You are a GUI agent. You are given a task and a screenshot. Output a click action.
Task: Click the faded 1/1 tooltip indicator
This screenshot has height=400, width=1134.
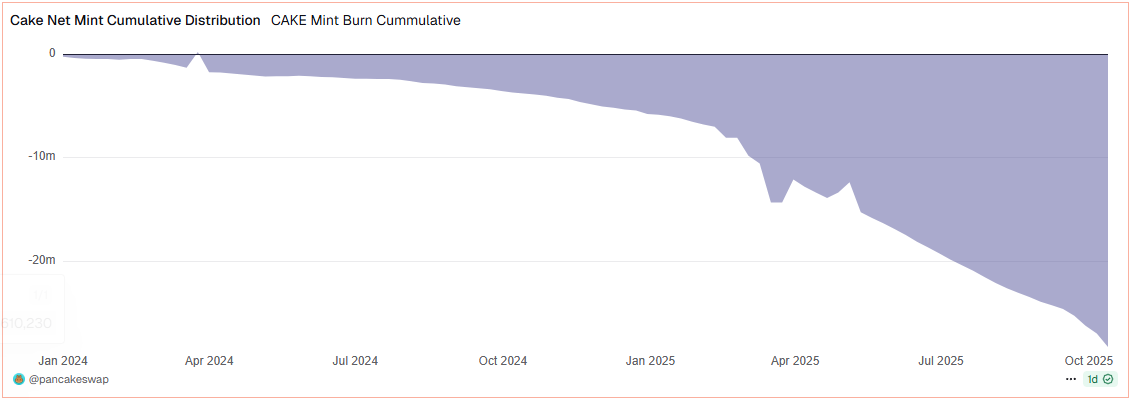pyautogui.click(x=41, y=295)
